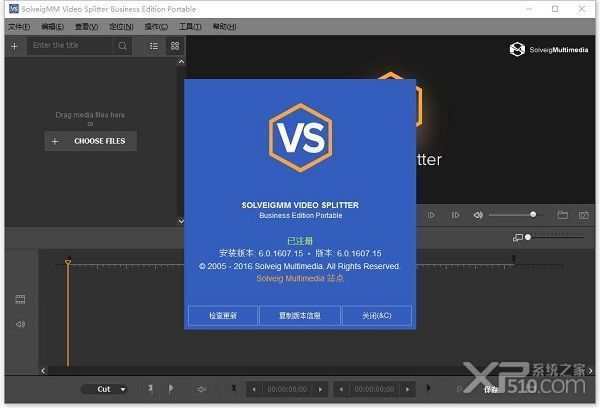Click timeline scroll right arrow
600x408 pixels.
tap(590, 370)
